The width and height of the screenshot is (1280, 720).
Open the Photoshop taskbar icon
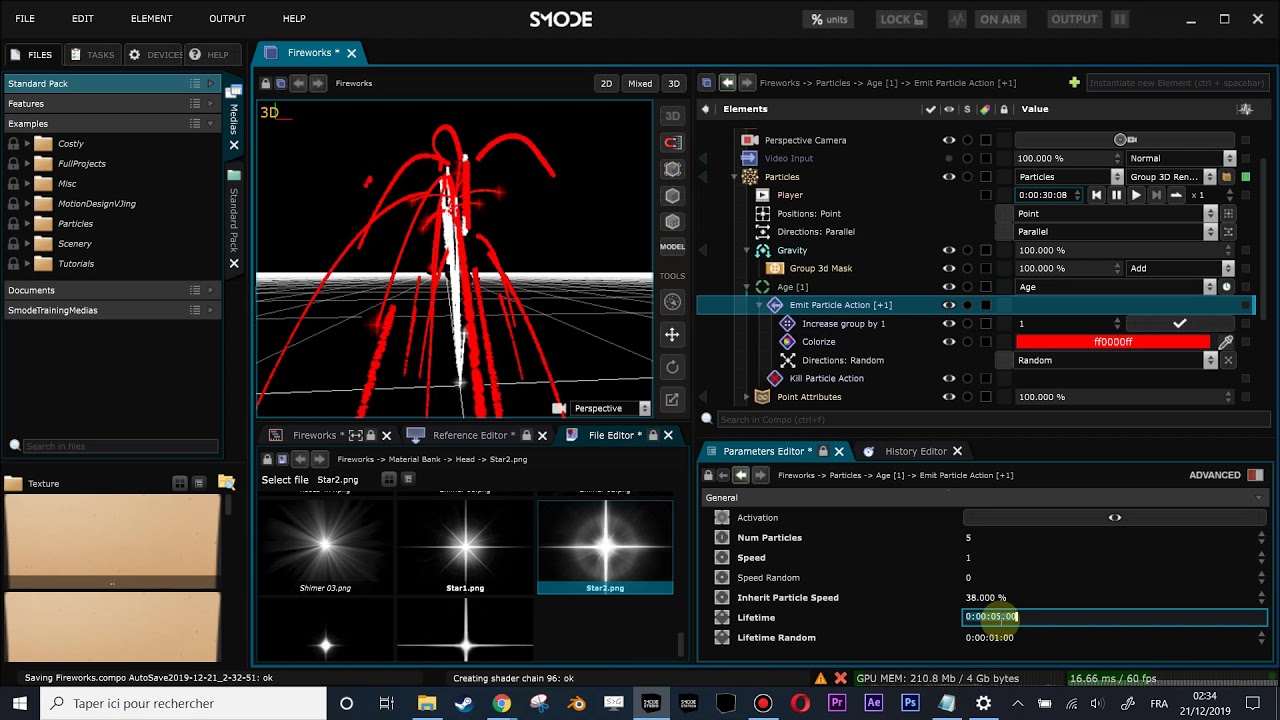(x=910, y=703)
